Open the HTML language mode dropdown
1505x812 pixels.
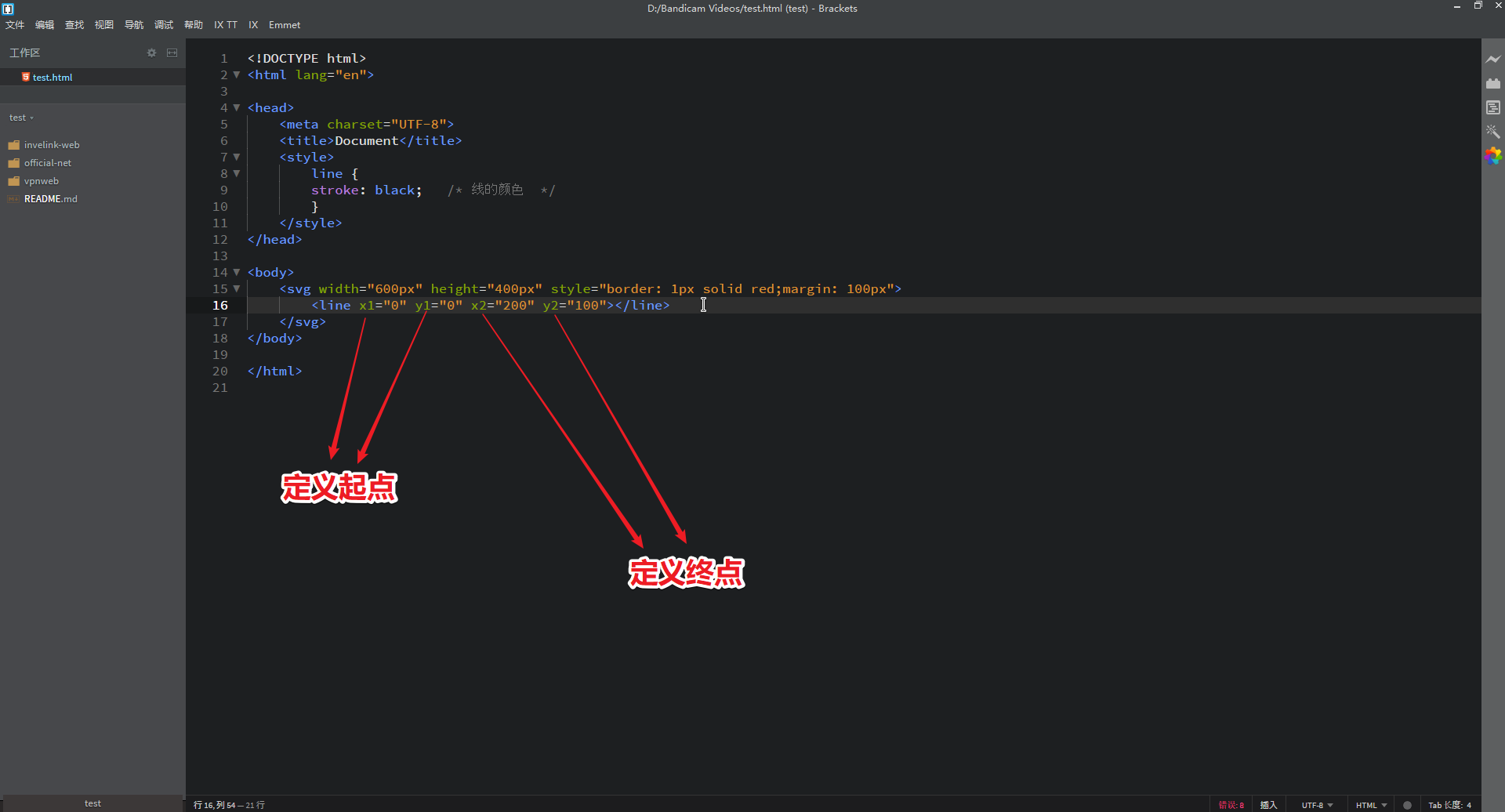[1370, 804]
